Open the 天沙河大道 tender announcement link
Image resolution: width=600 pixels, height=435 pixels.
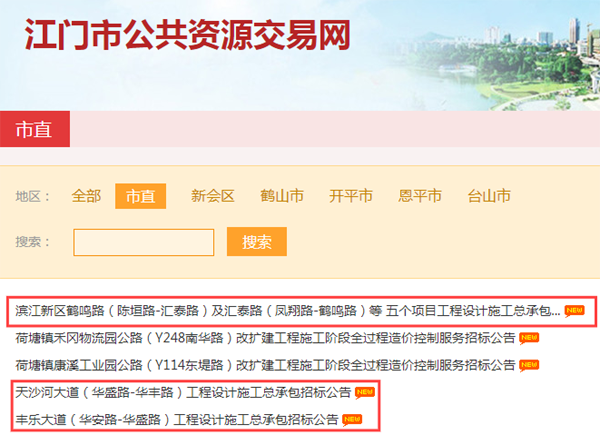(x=183, y=393)
